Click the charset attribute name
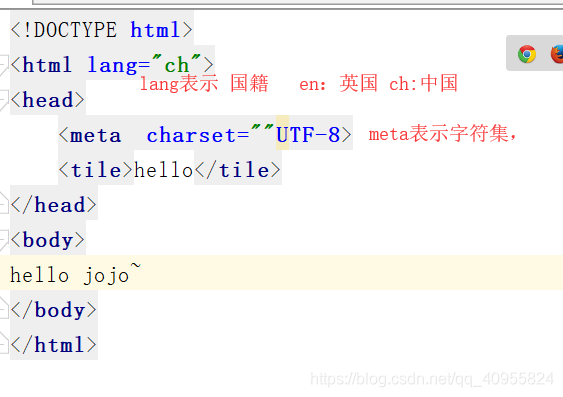 pyautogui.click(x=191, y=135)
